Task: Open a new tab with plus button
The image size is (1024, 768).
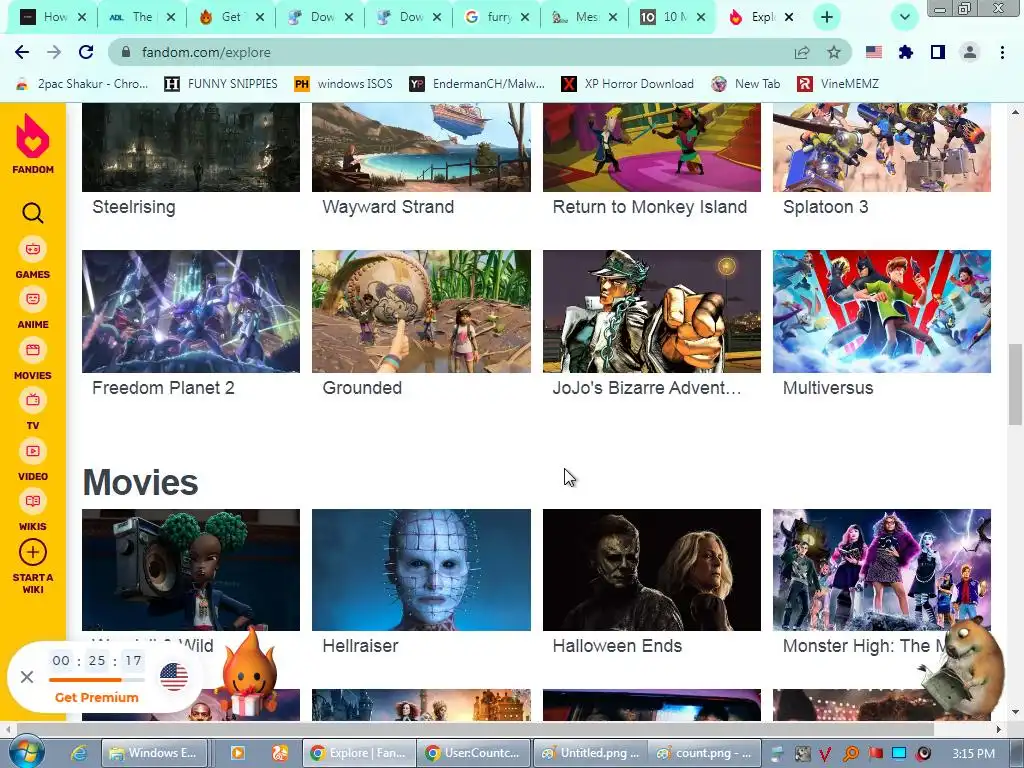Action: click(827, 17)
